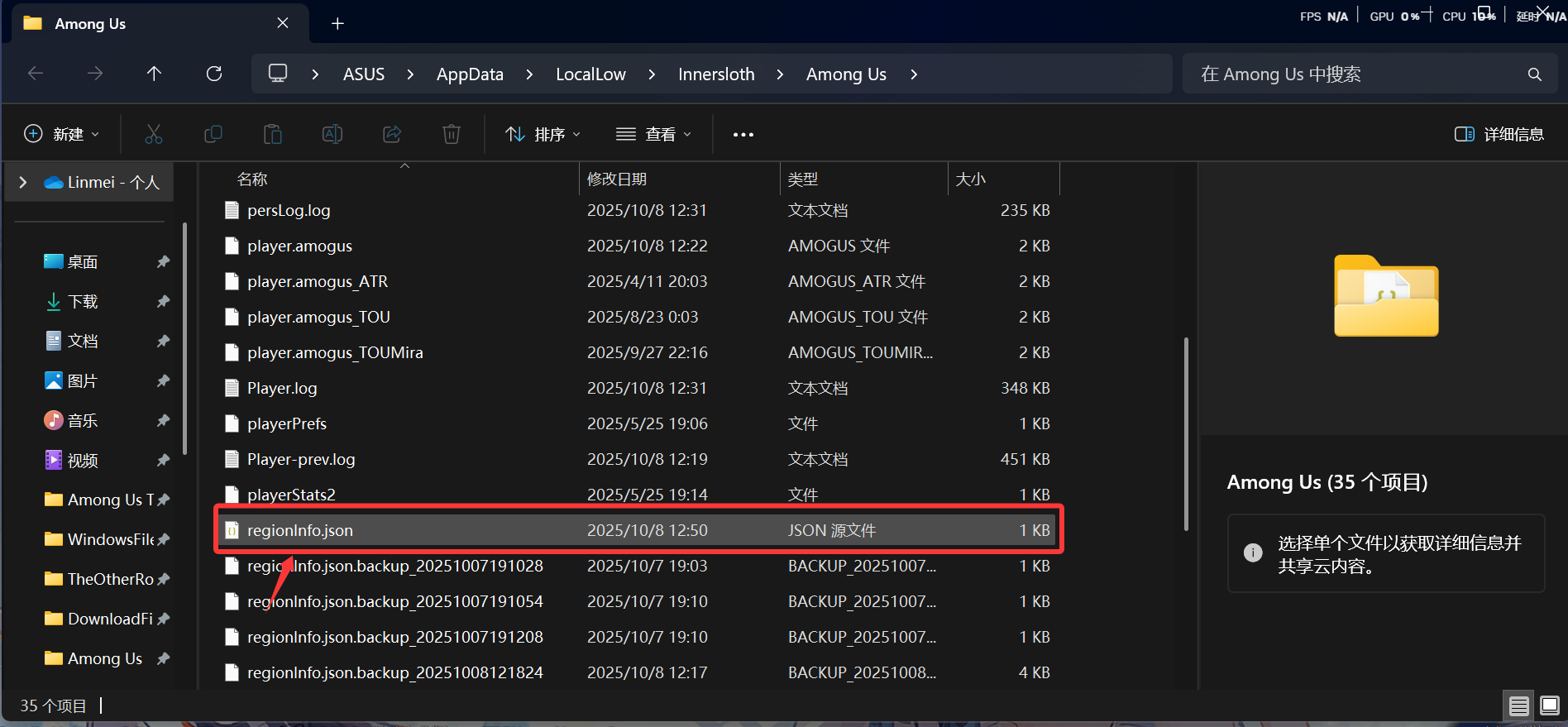
Task: Open the 新建 new item menu
Action: pyautogui.click(x=62, y=134)
